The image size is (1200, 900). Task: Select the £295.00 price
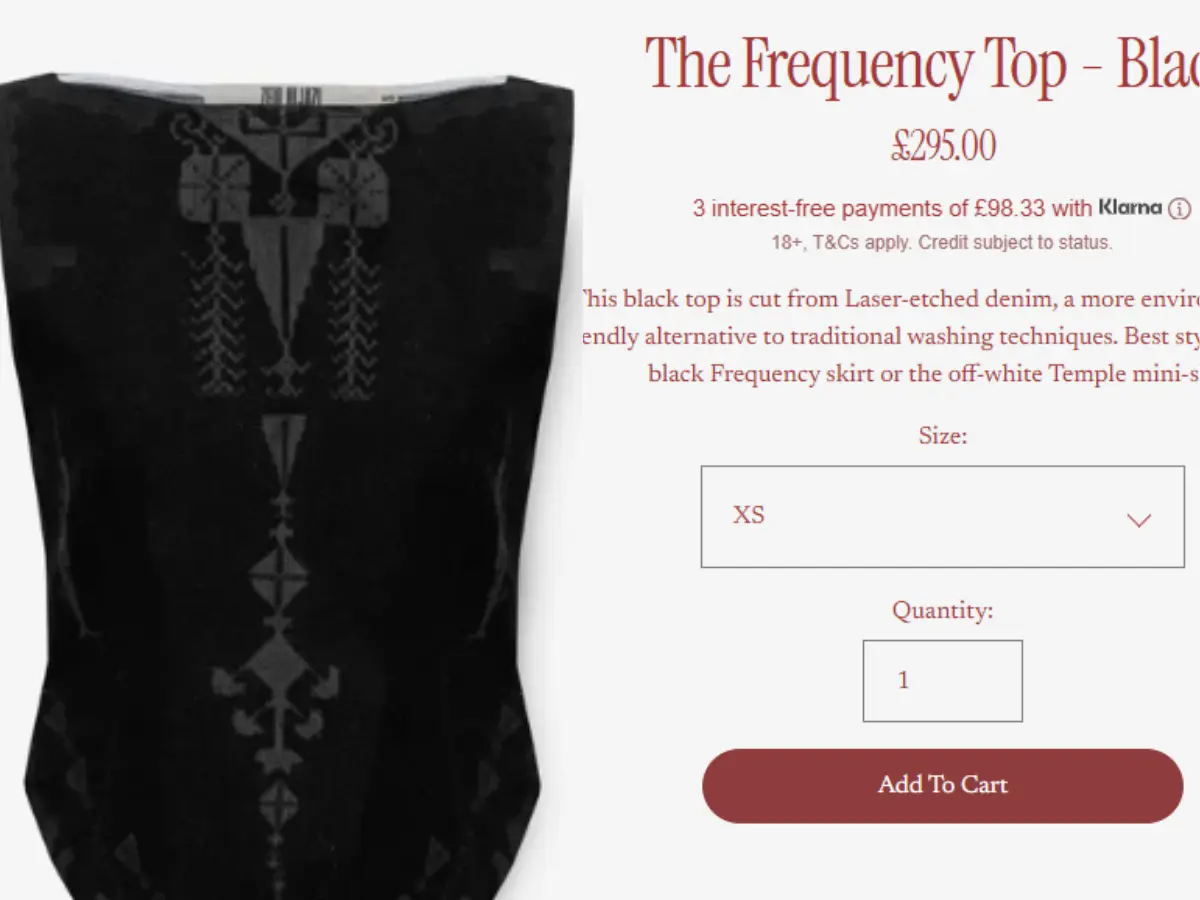(x=943, y=147)
